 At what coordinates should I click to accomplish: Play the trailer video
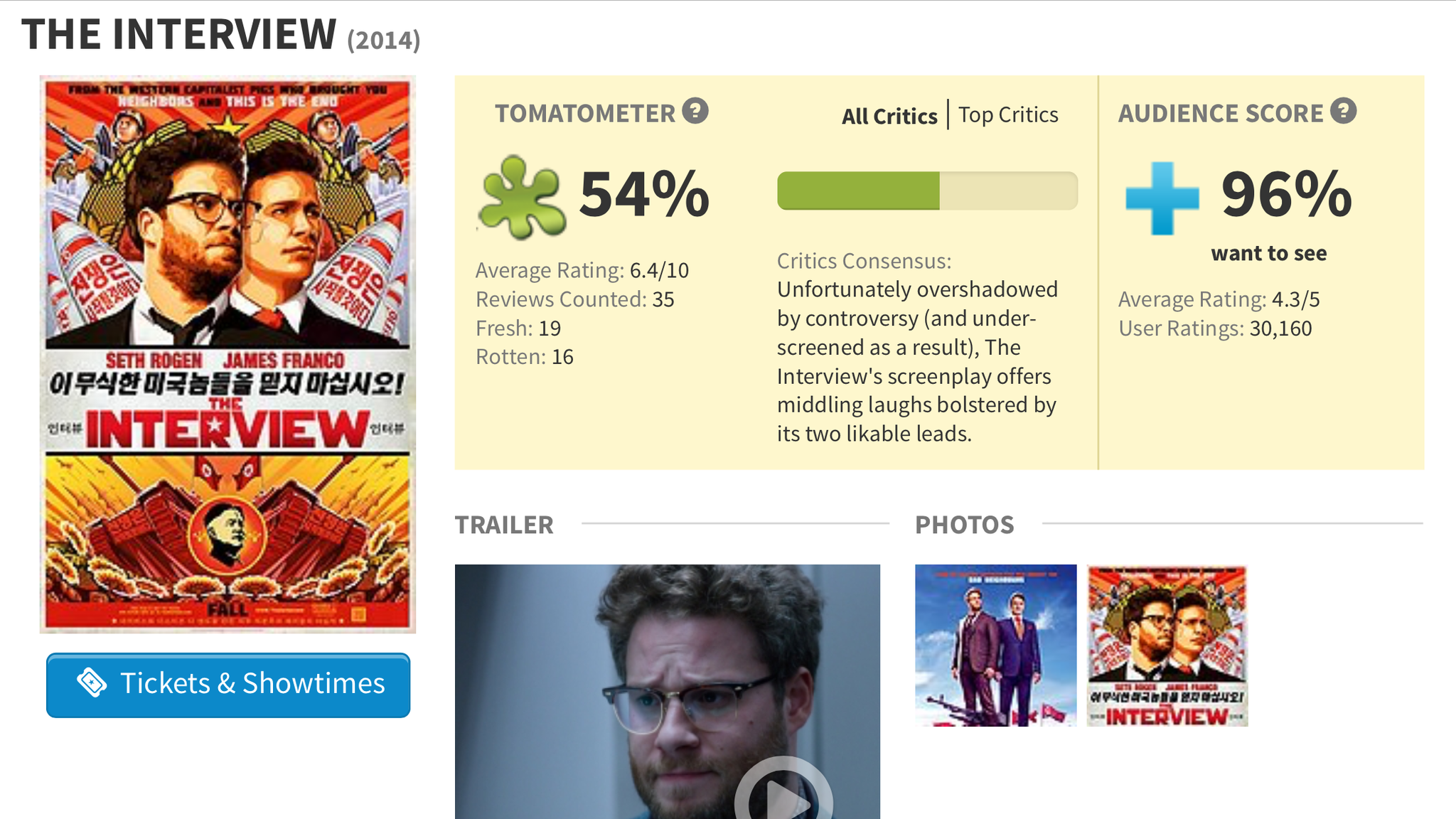783,793
